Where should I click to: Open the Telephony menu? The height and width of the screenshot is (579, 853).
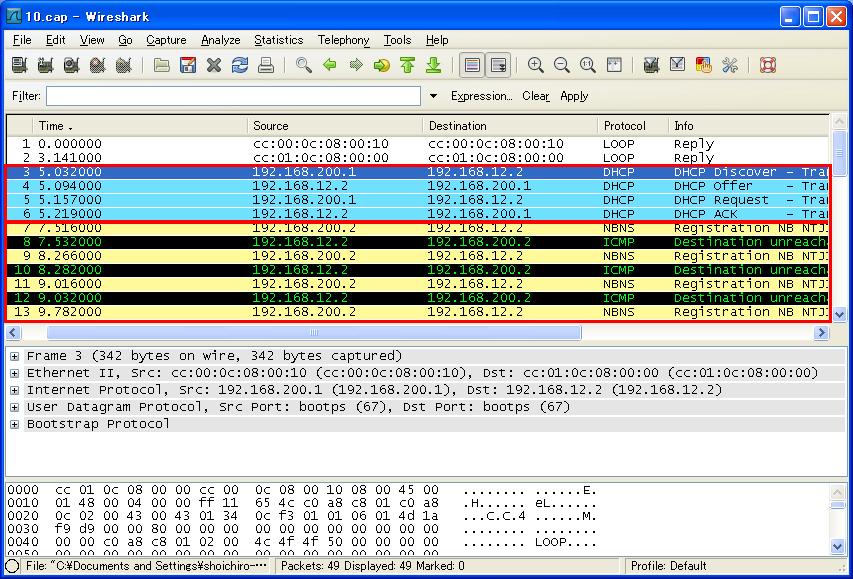click(x=344, y=40)
